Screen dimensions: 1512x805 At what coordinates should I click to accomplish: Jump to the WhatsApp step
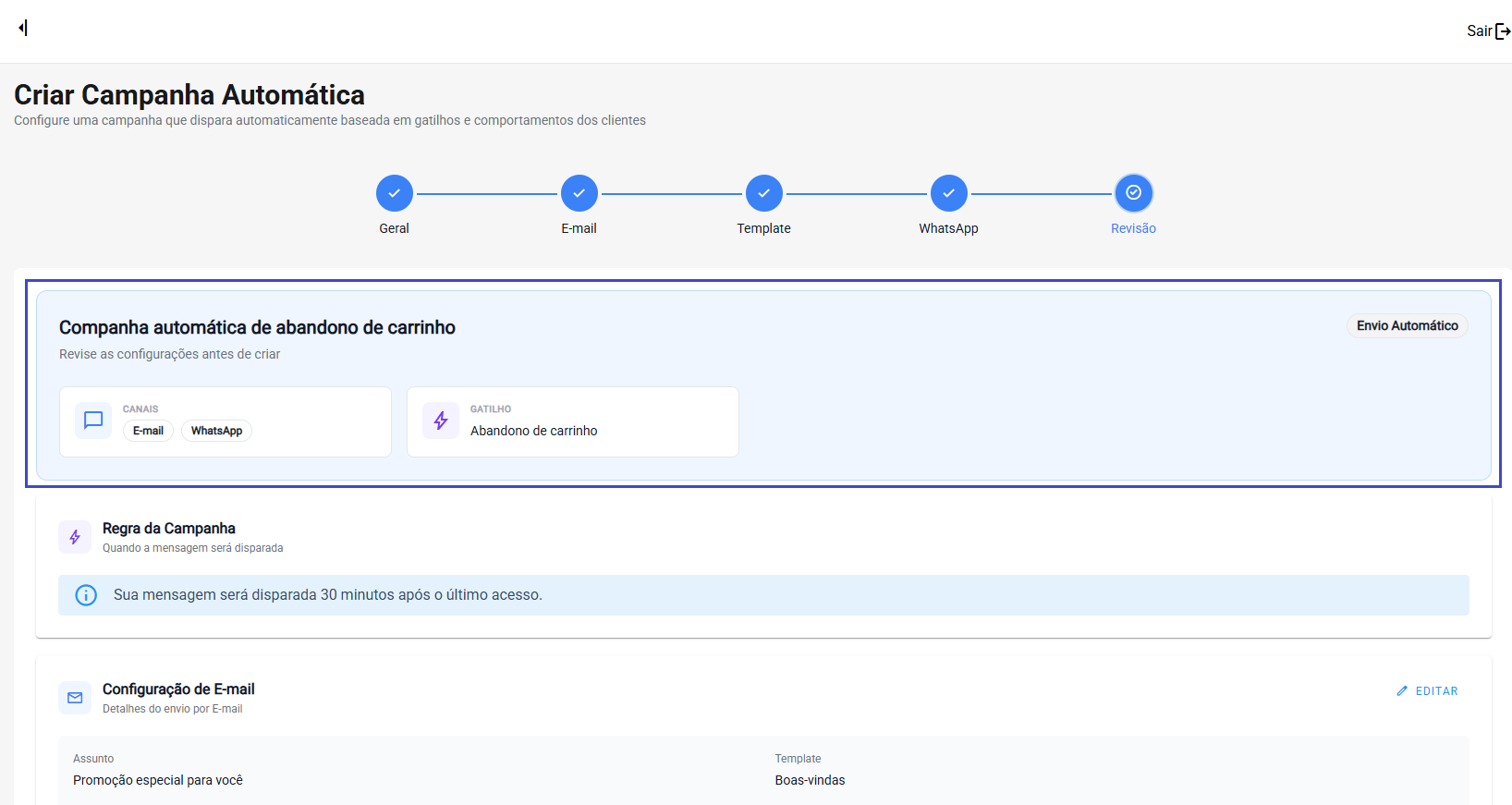point(949,193)
